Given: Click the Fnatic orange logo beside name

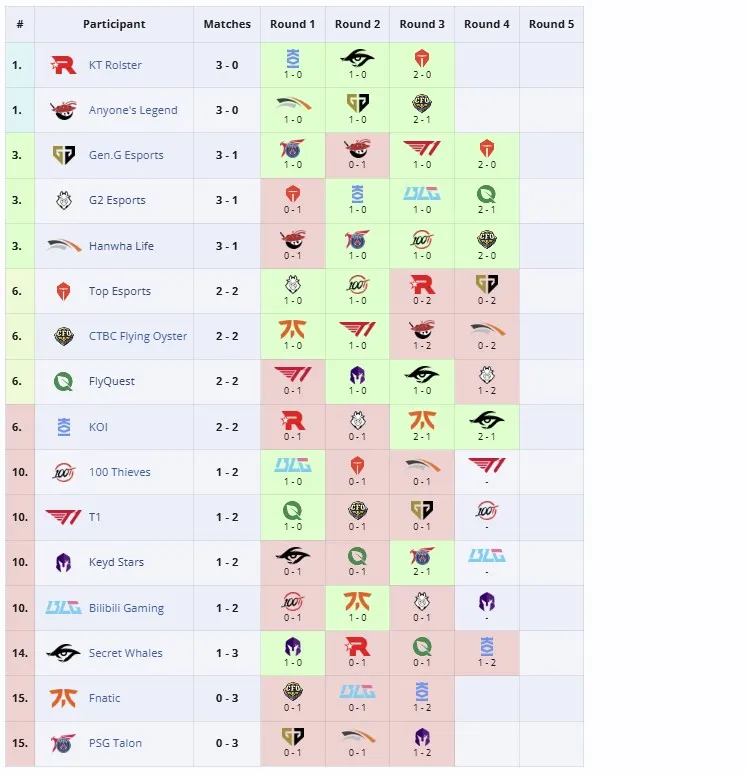Looking at the screenshot, I should (x=63, y=698).
